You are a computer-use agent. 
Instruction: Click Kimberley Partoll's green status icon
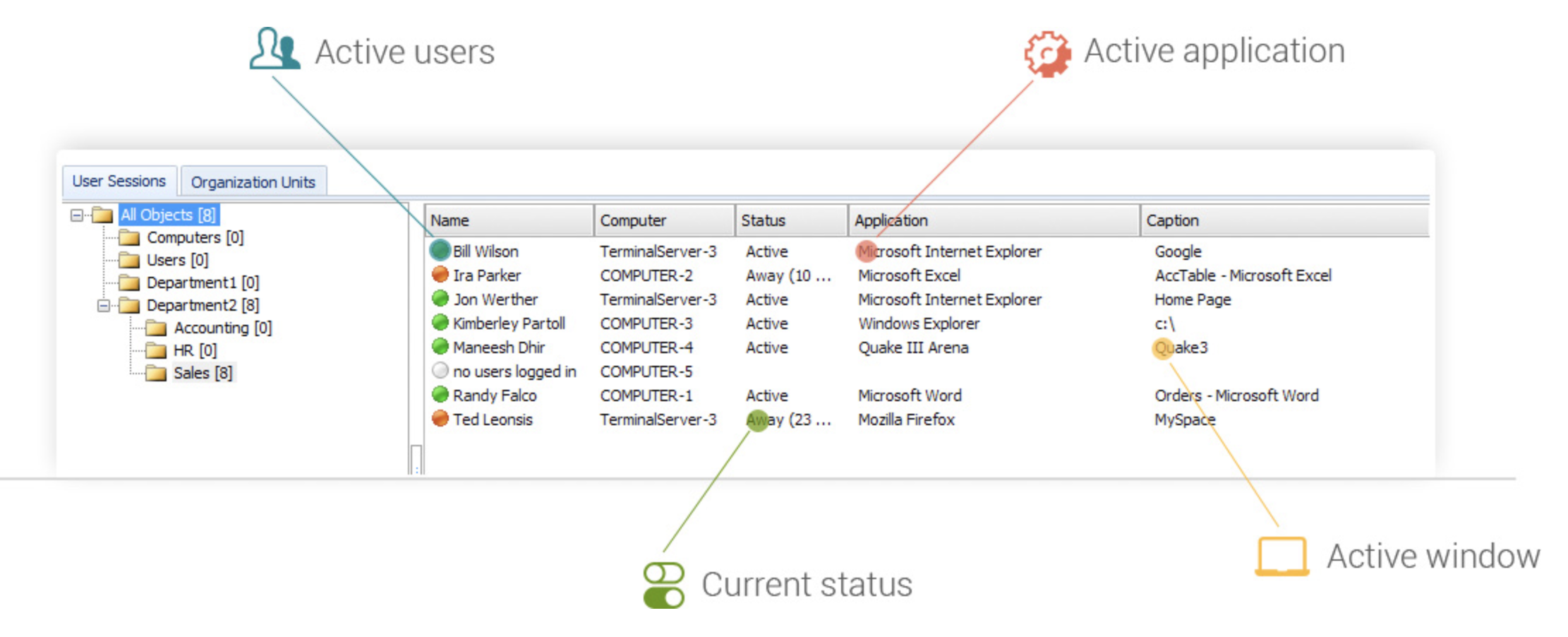point(440,322)
